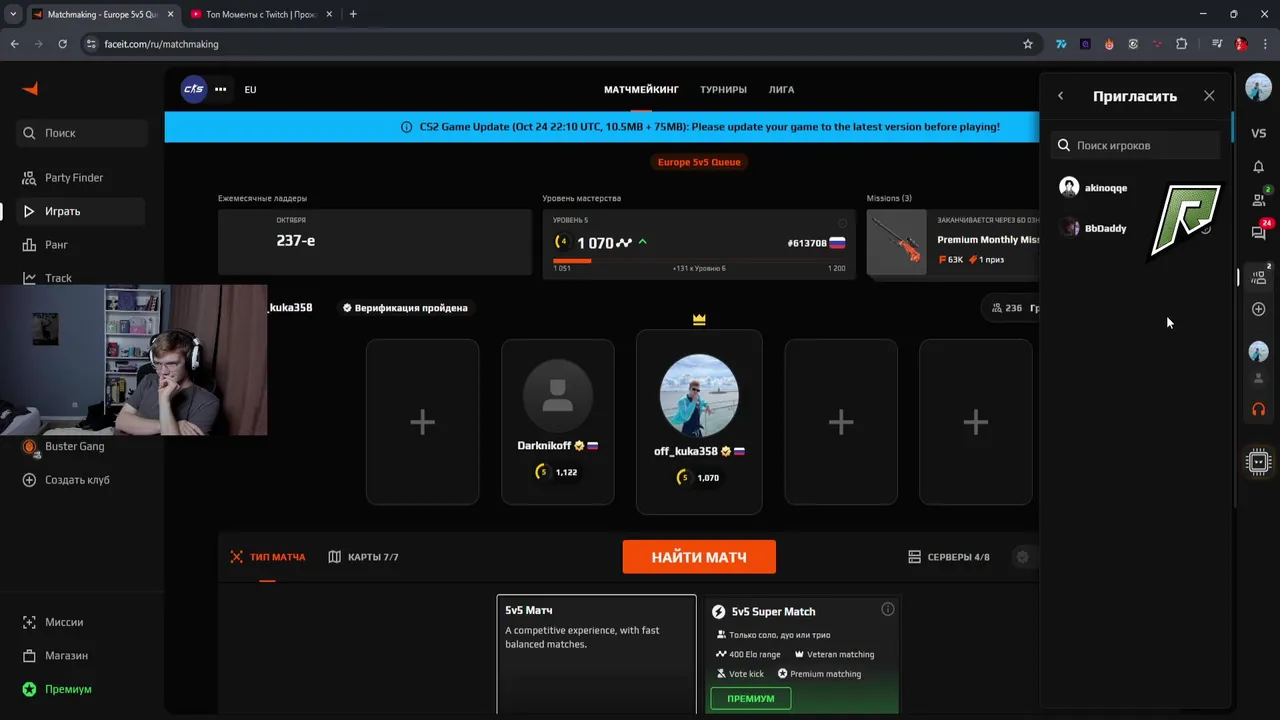Click the Elo progress bar to Level 6
The image size is (1280, 720).
click(x=699, y=261)
